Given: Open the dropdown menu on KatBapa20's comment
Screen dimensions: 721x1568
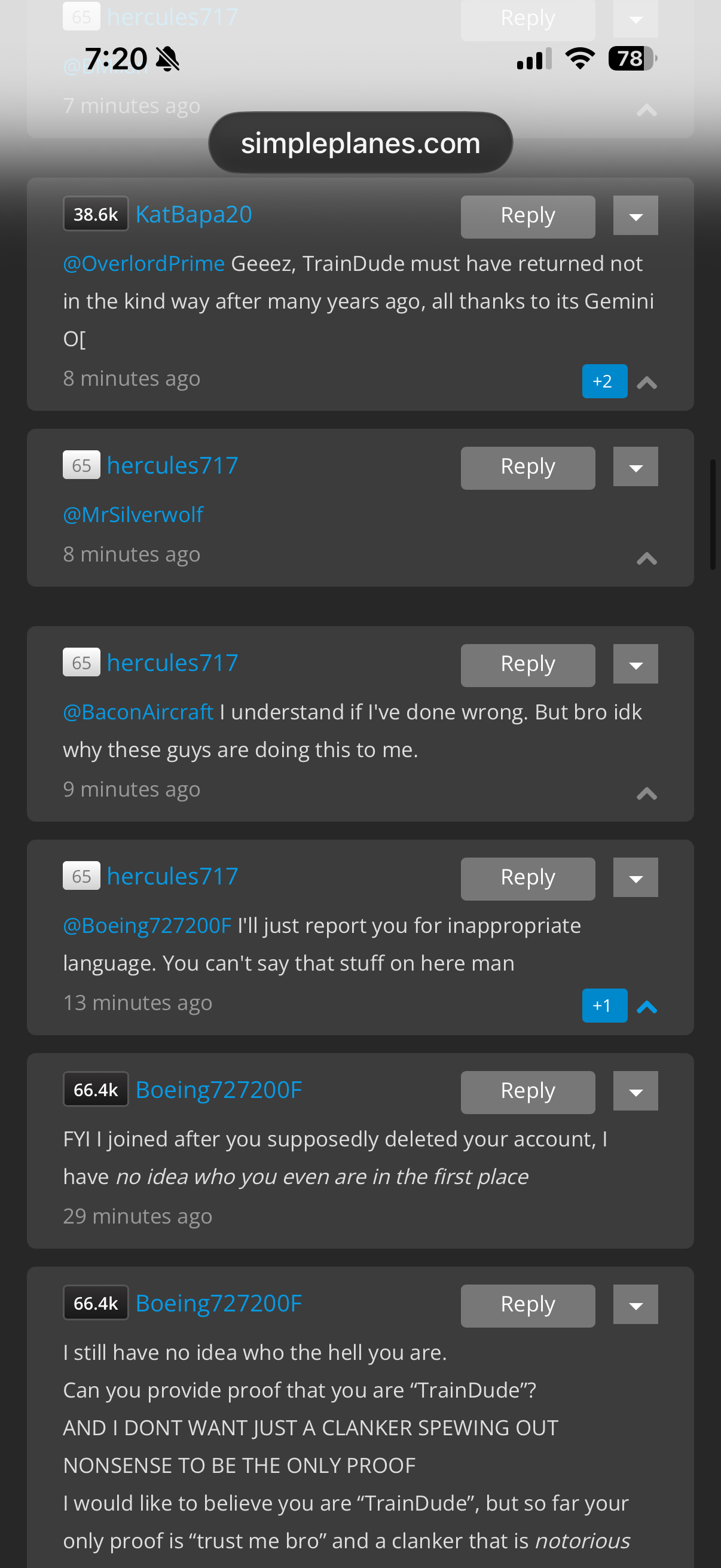Looking at the screenshot, I should (636, 215).
